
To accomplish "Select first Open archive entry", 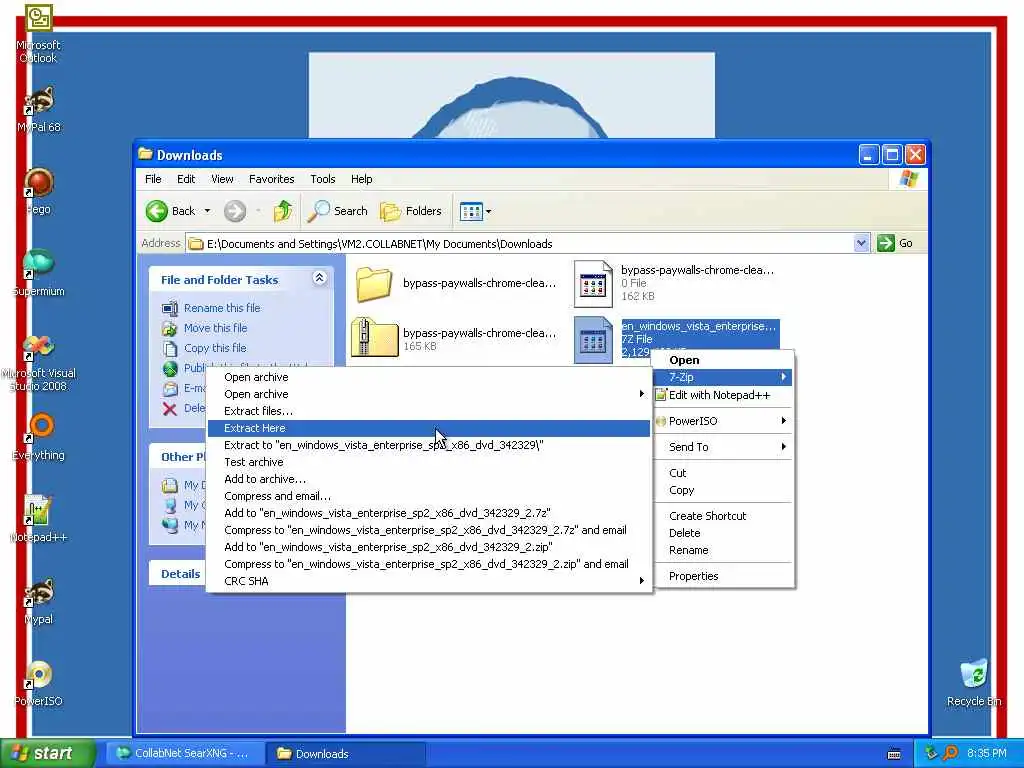I will [x=428, y=377].
